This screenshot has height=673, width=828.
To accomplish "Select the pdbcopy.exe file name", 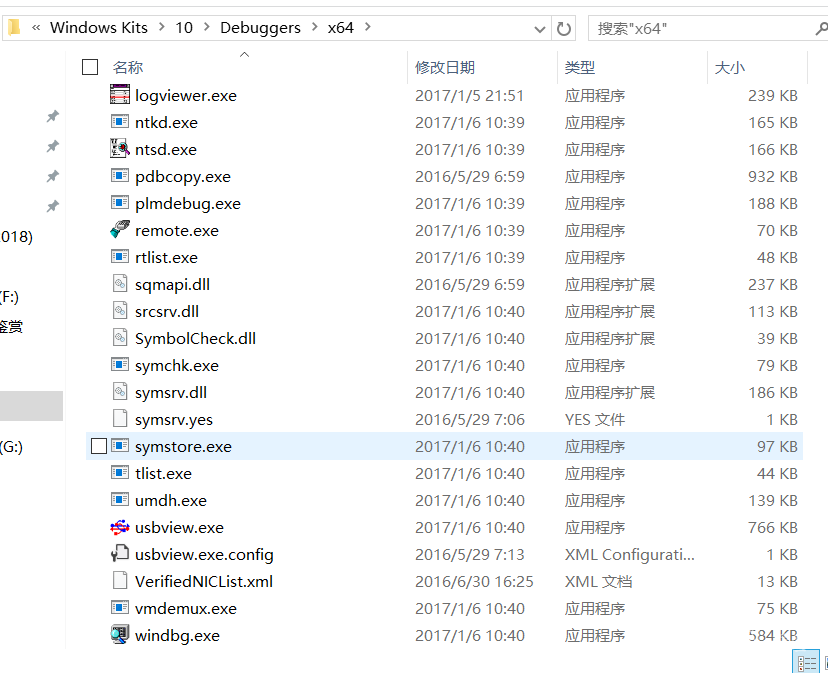I will [x=183, y=176].
